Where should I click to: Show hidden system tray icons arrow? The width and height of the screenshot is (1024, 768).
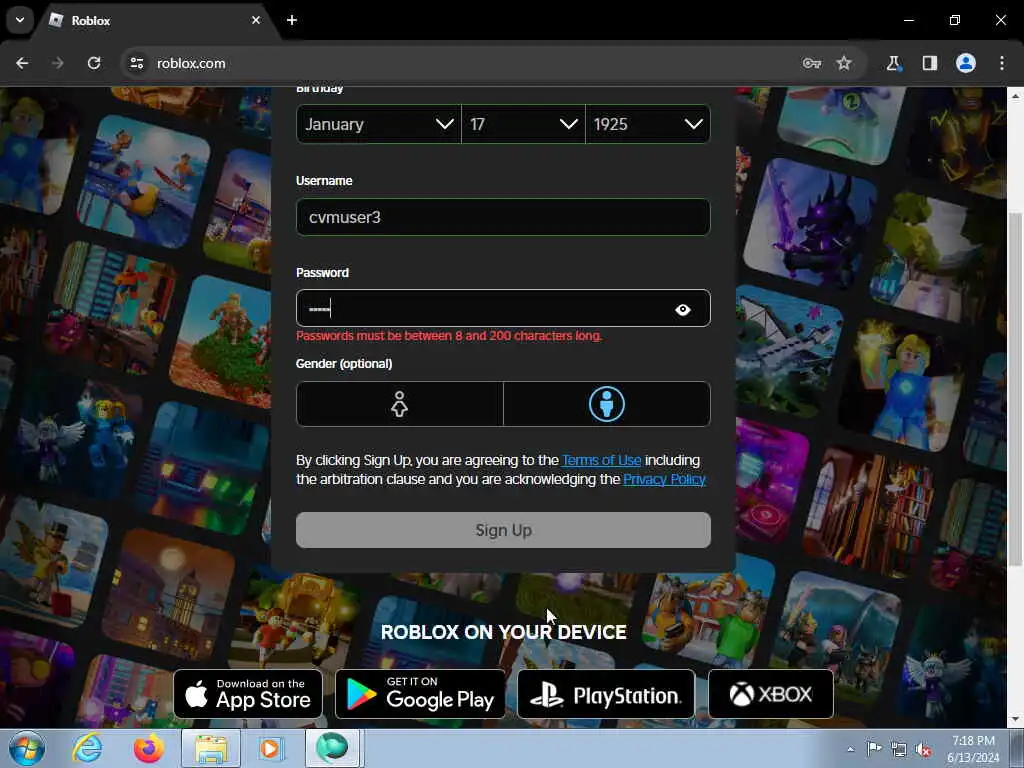(x=850, y=749)
